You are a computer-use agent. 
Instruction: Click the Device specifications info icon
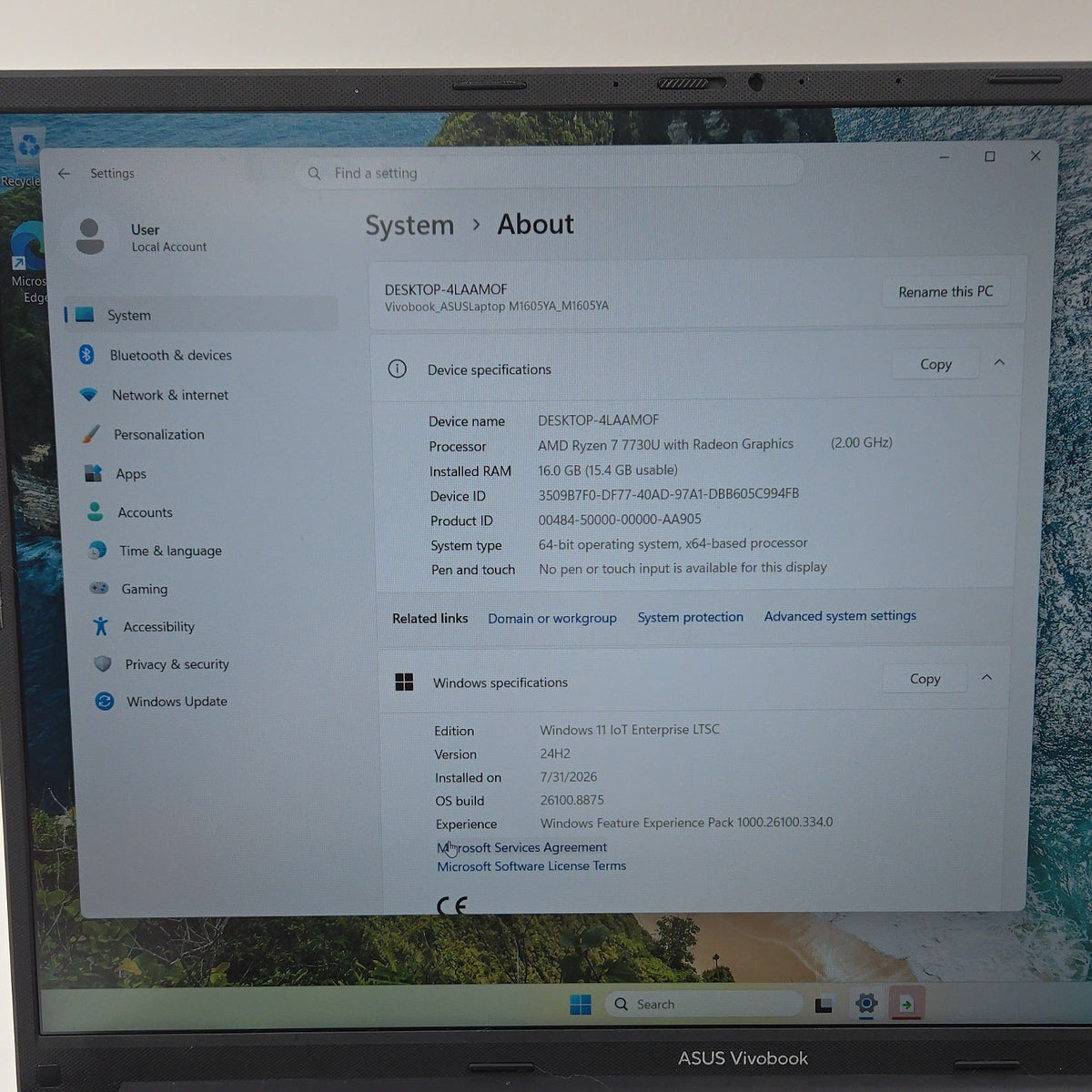(398, 369)
